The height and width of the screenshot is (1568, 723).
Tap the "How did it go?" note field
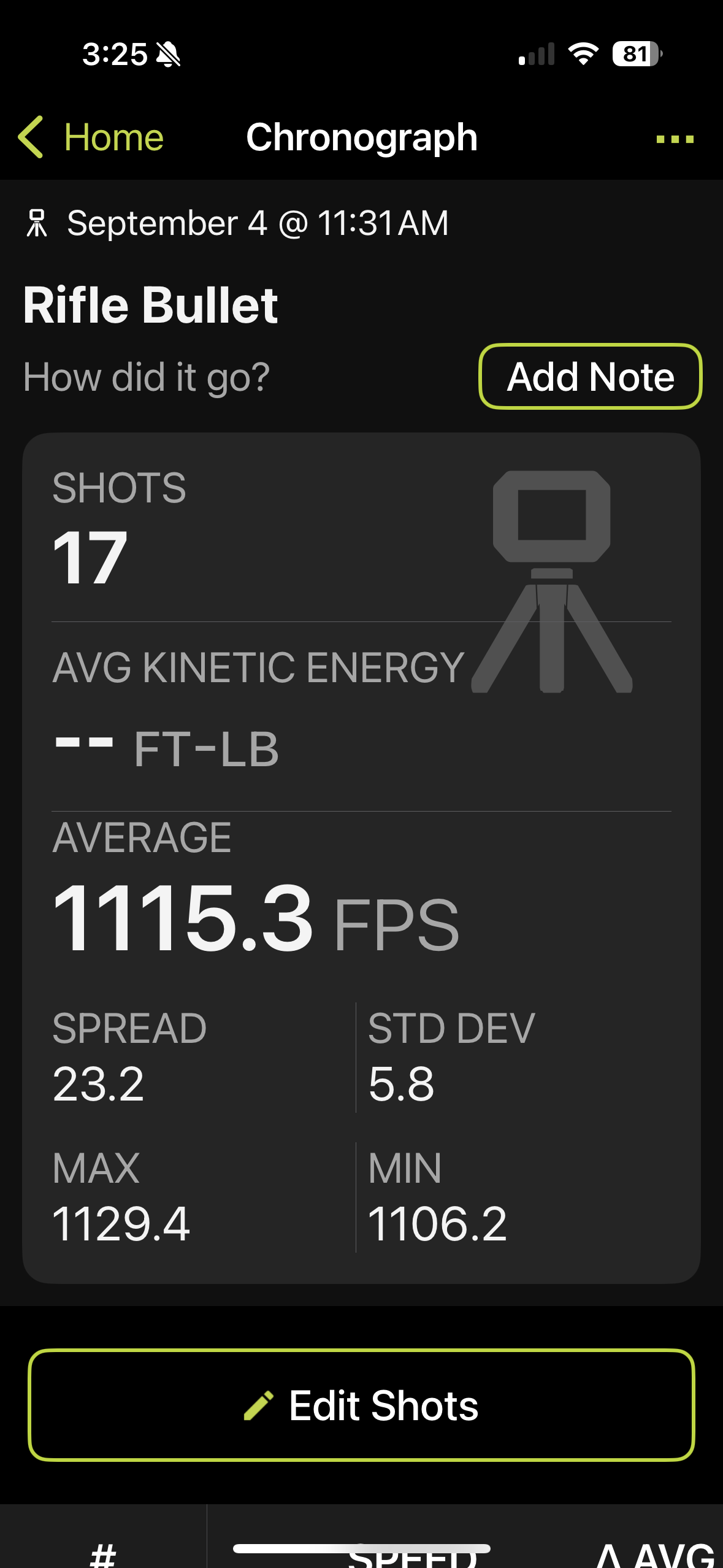pos(147,376)
